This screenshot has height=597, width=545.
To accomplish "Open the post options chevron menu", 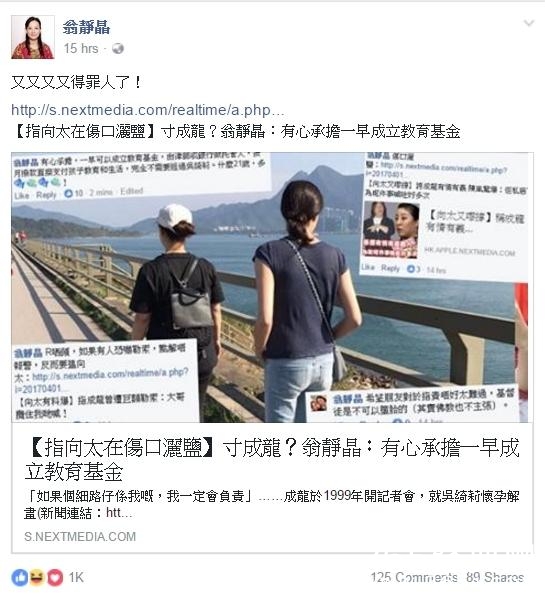I will pyautogui.click(x=529, y=24).
